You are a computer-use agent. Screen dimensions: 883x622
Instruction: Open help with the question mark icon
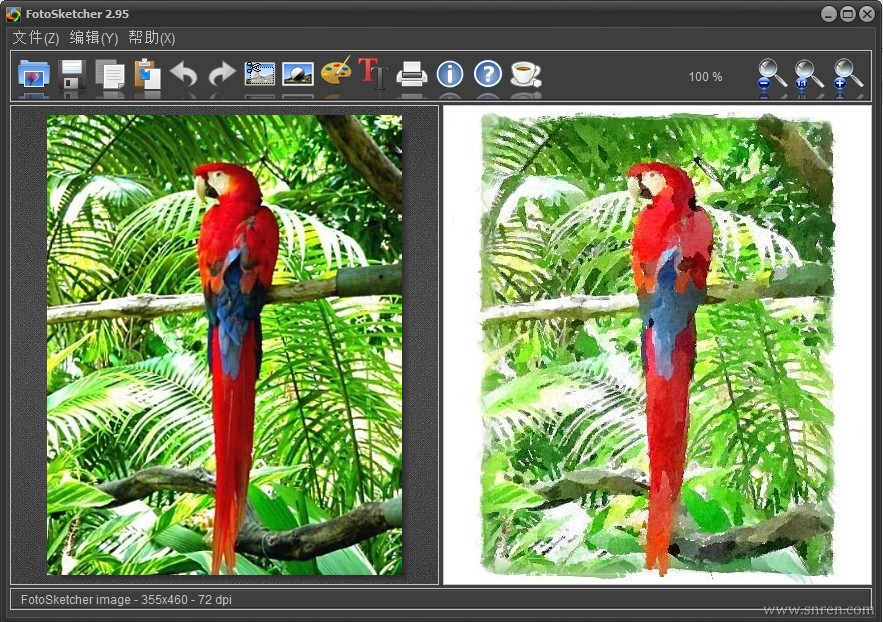488,74
